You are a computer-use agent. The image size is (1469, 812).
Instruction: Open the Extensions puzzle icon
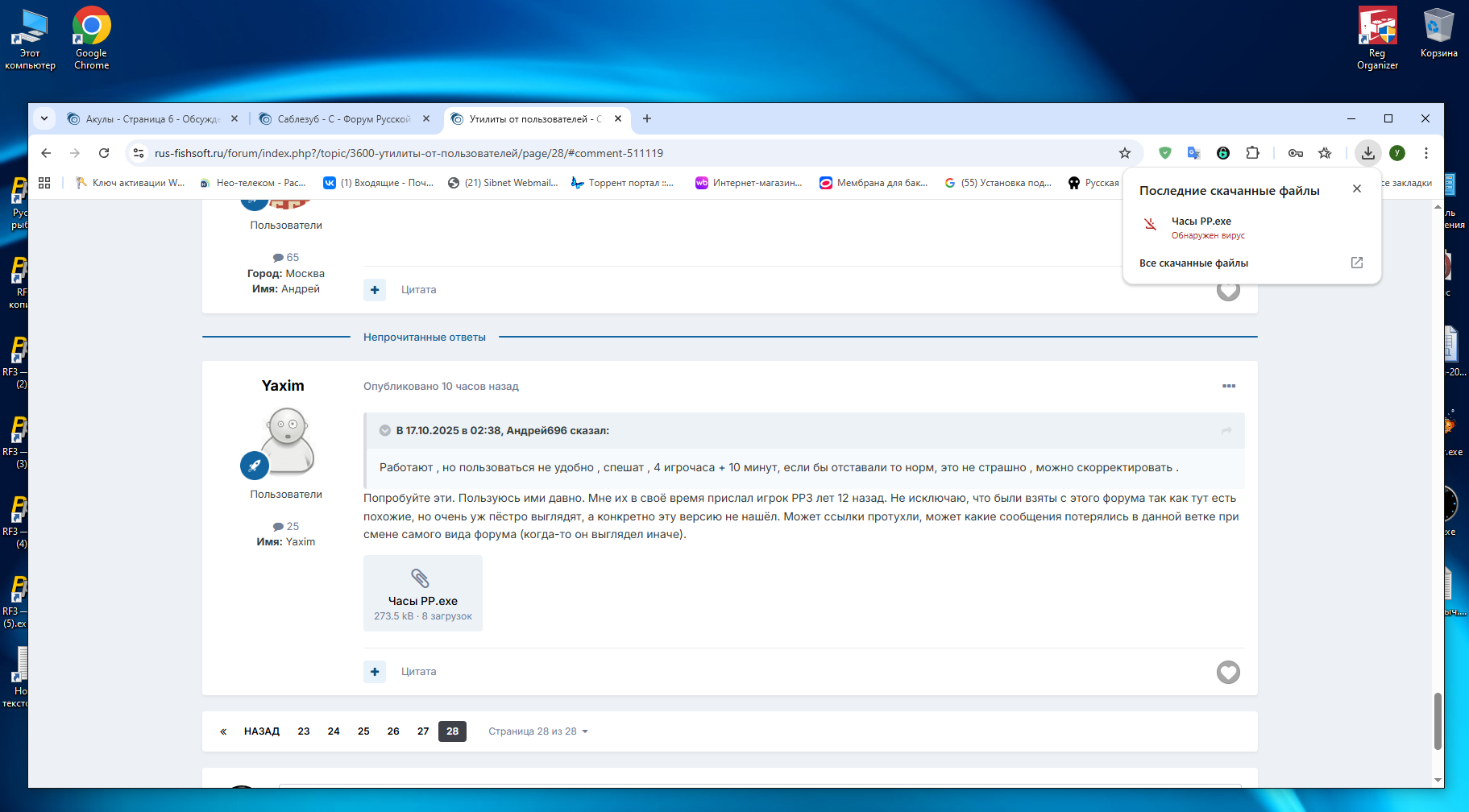click(x=1252, y=153)
